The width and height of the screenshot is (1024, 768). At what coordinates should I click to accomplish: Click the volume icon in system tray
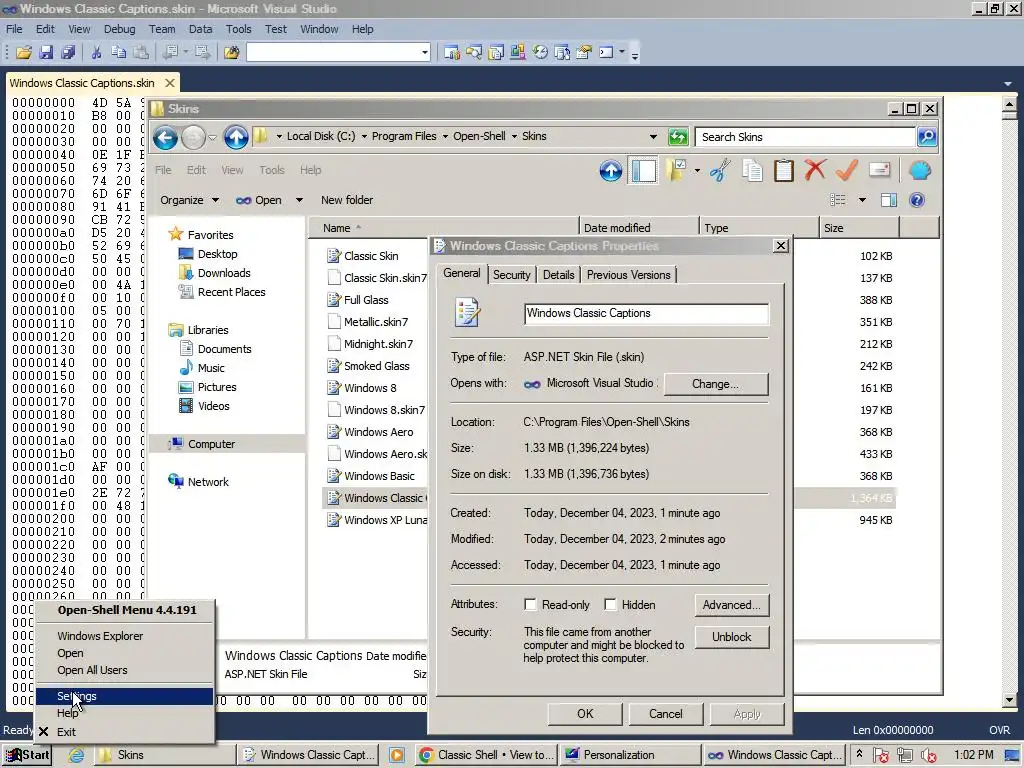(x=929, y=755)
